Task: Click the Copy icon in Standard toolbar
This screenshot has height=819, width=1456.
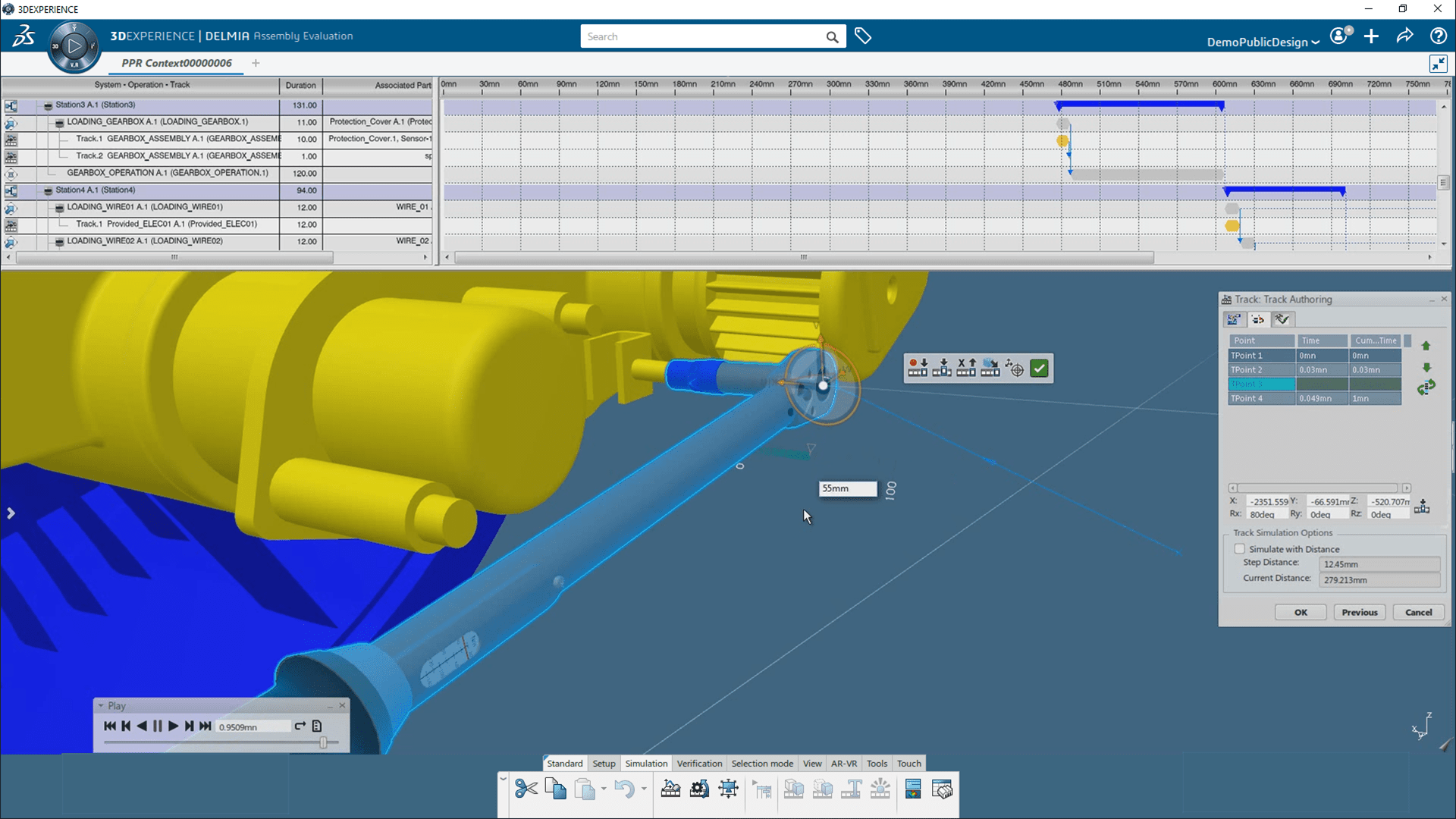Action: [x=555, y=789]
